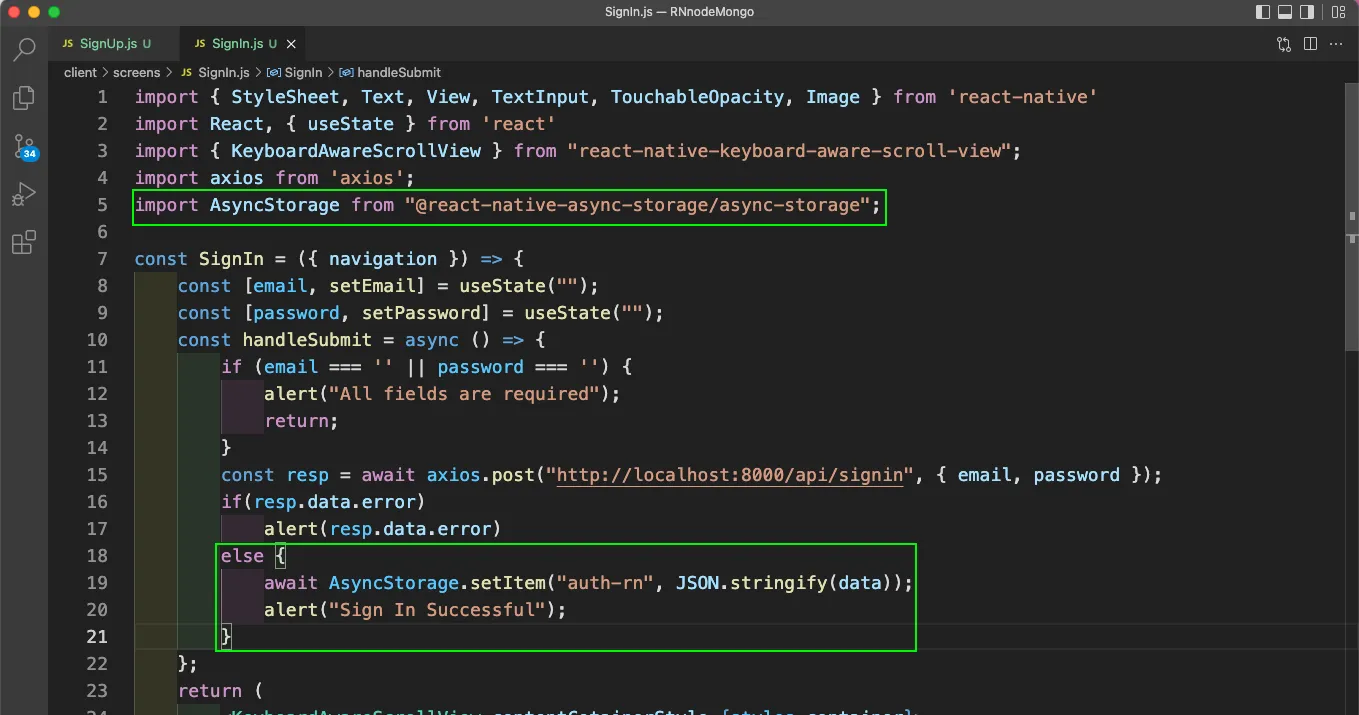
Task: Open the editor More Actions ellipsis menu
Action: pos(1335,44)
